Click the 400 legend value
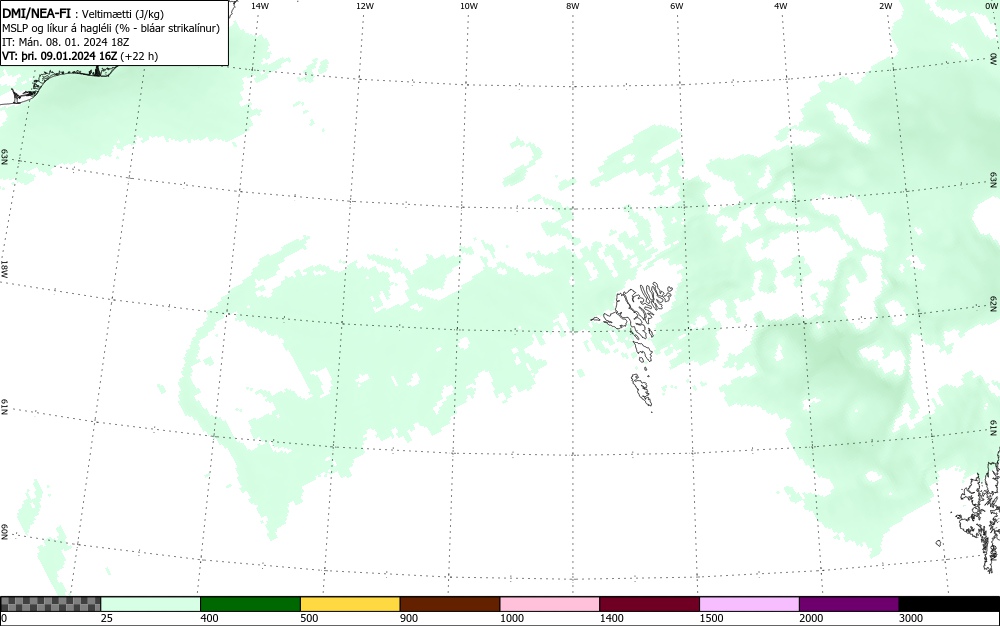The height and width of the screenshot is (626, 1000). click(x=209, y=618)
